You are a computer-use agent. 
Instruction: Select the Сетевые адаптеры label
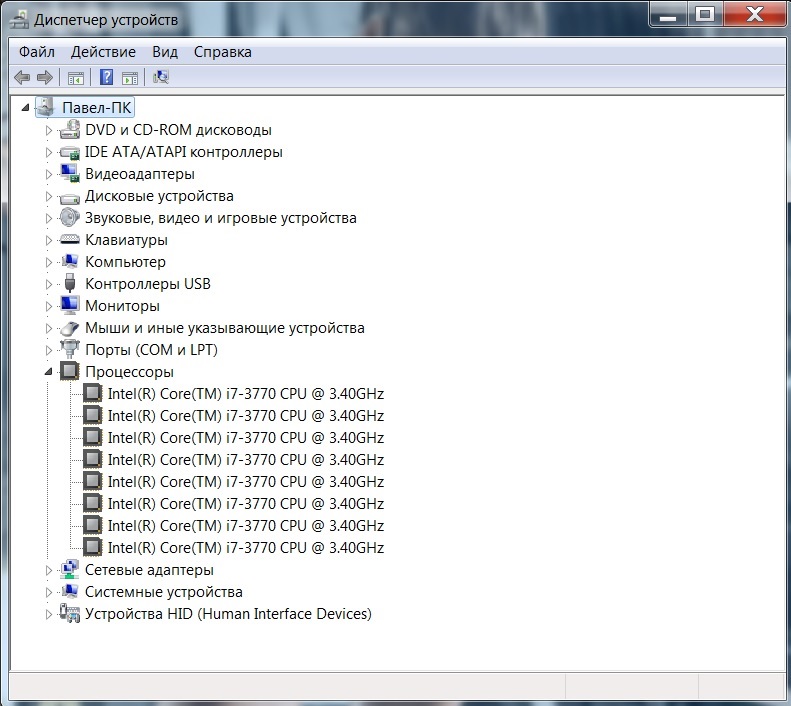point(149,570)
